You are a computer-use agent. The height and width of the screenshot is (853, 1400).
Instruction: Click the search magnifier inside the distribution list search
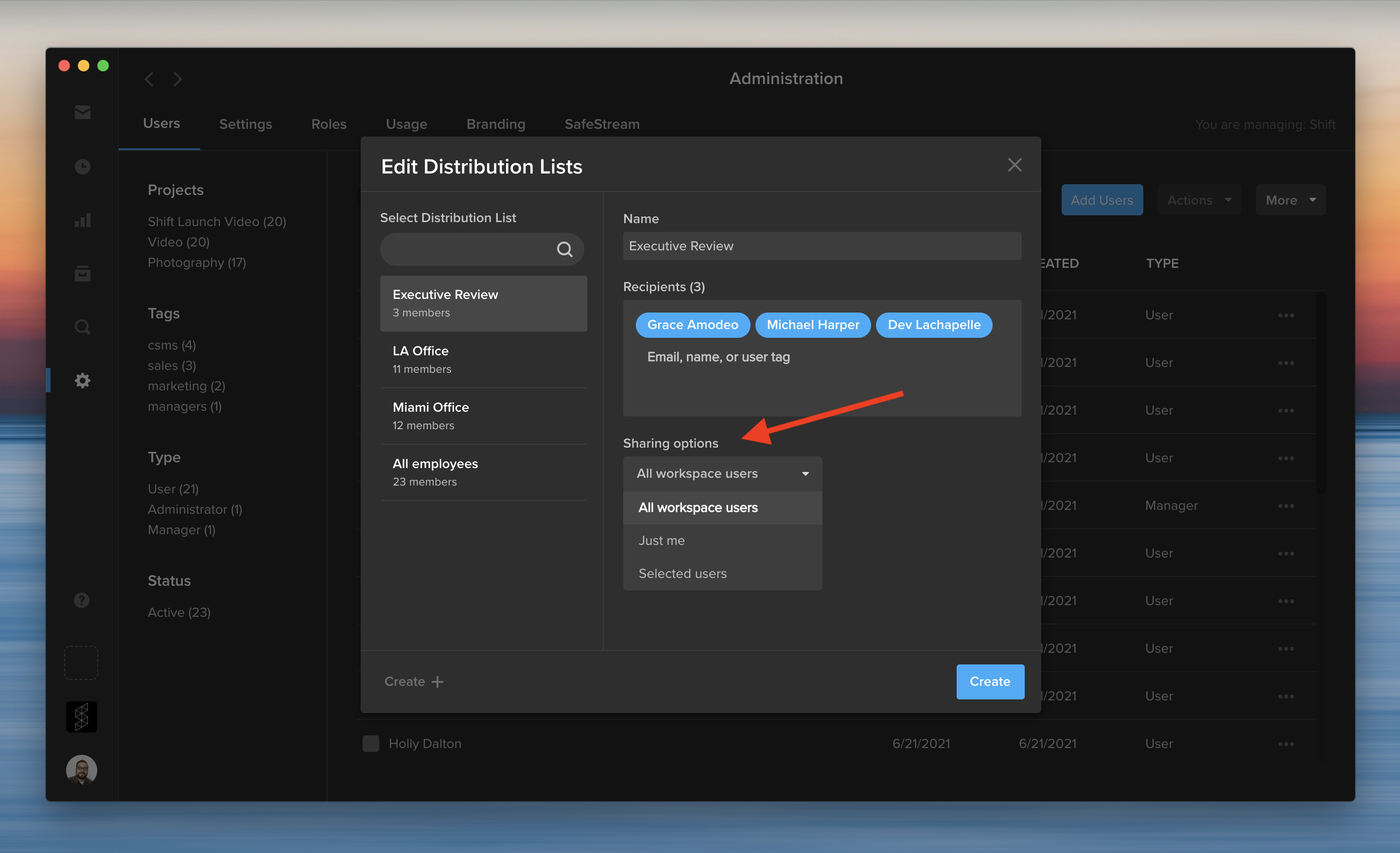[565, 249]
